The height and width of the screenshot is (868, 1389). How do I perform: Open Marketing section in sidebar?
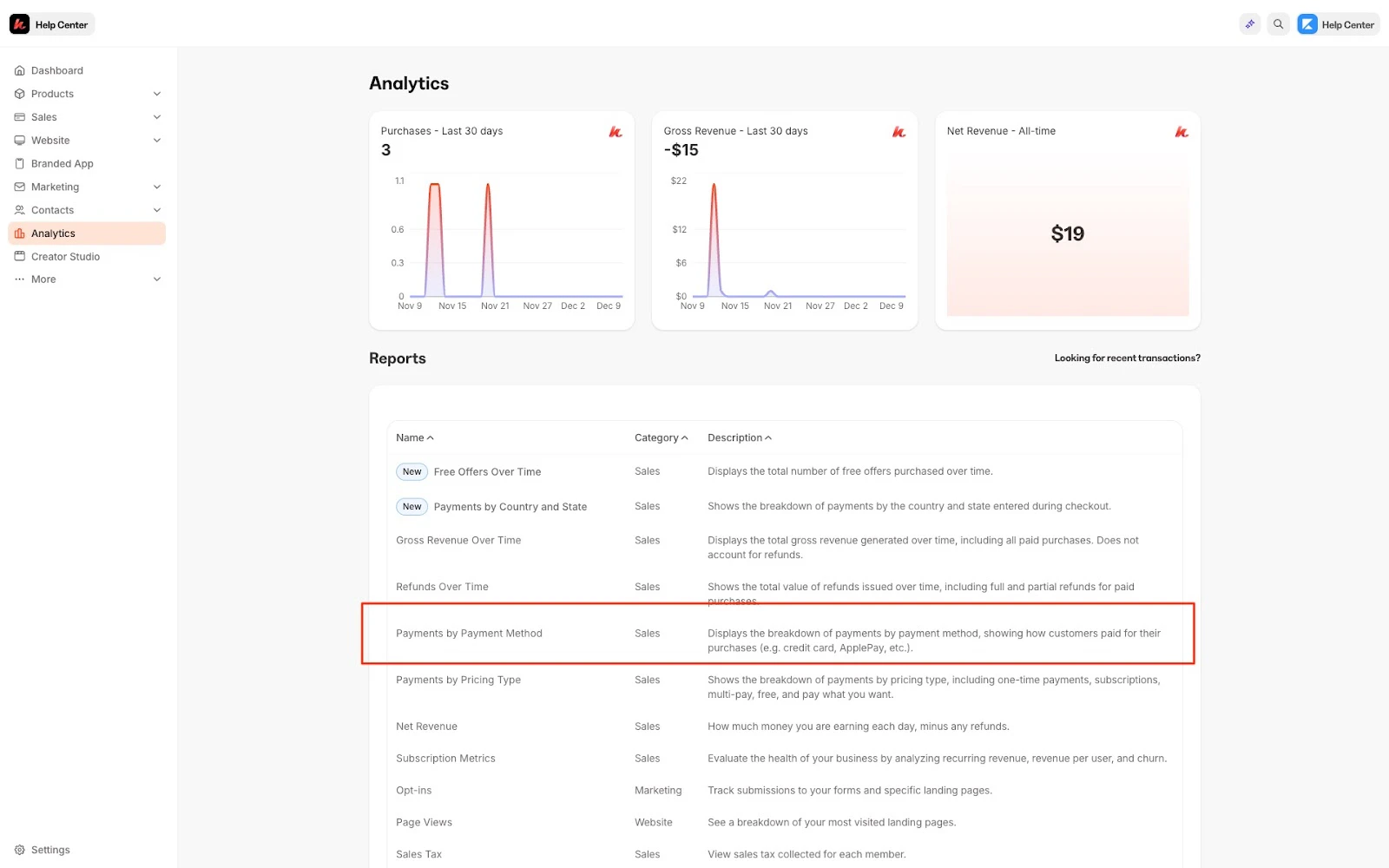(x=87, y=187)
